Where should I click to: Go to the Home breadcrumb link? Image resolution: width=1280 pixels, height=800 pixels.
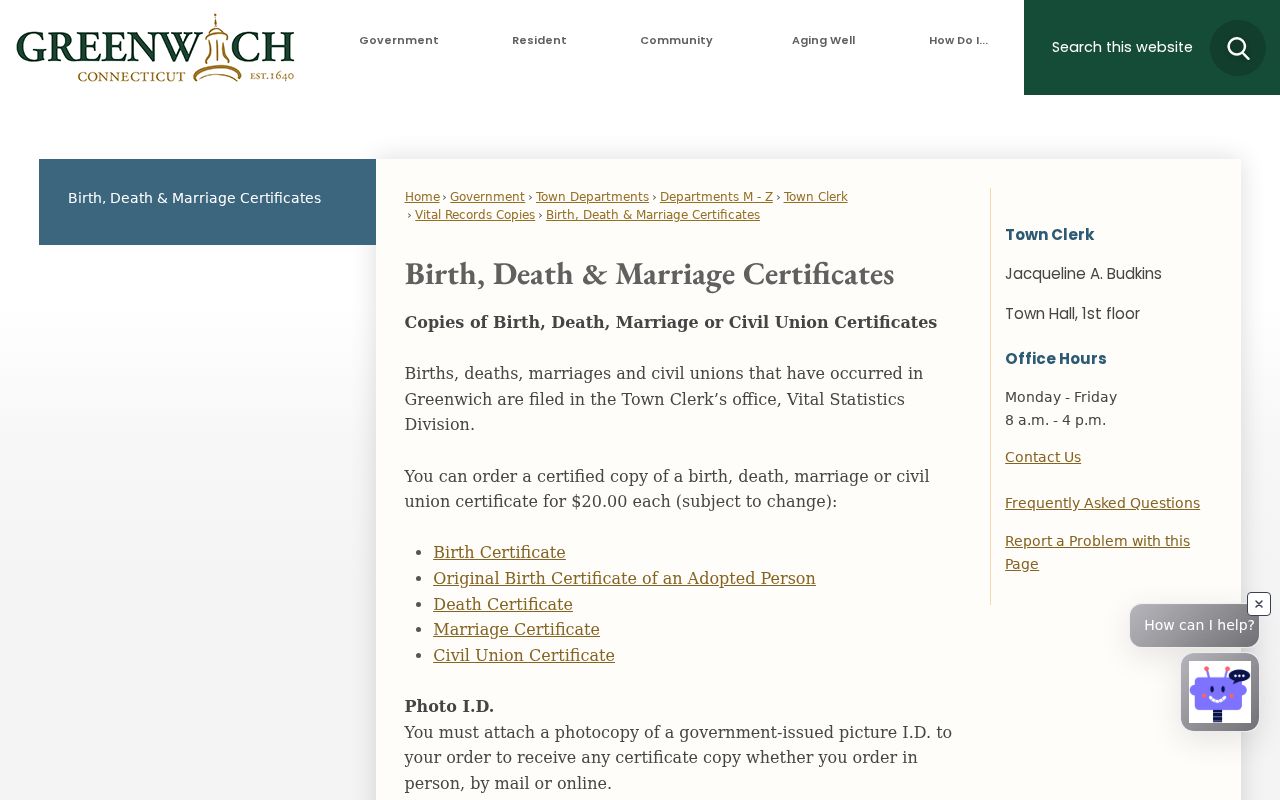point(422,197)
